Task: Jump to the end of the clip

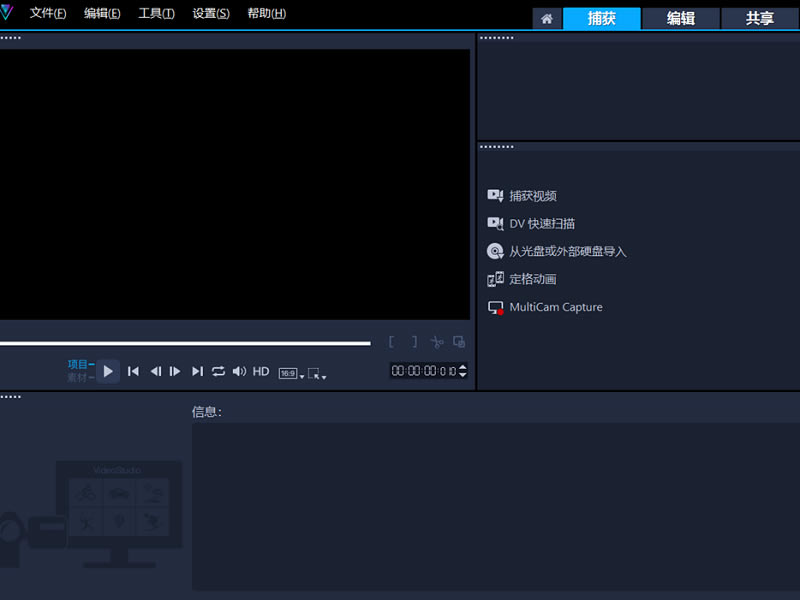Action: click(x=197, y=371)
